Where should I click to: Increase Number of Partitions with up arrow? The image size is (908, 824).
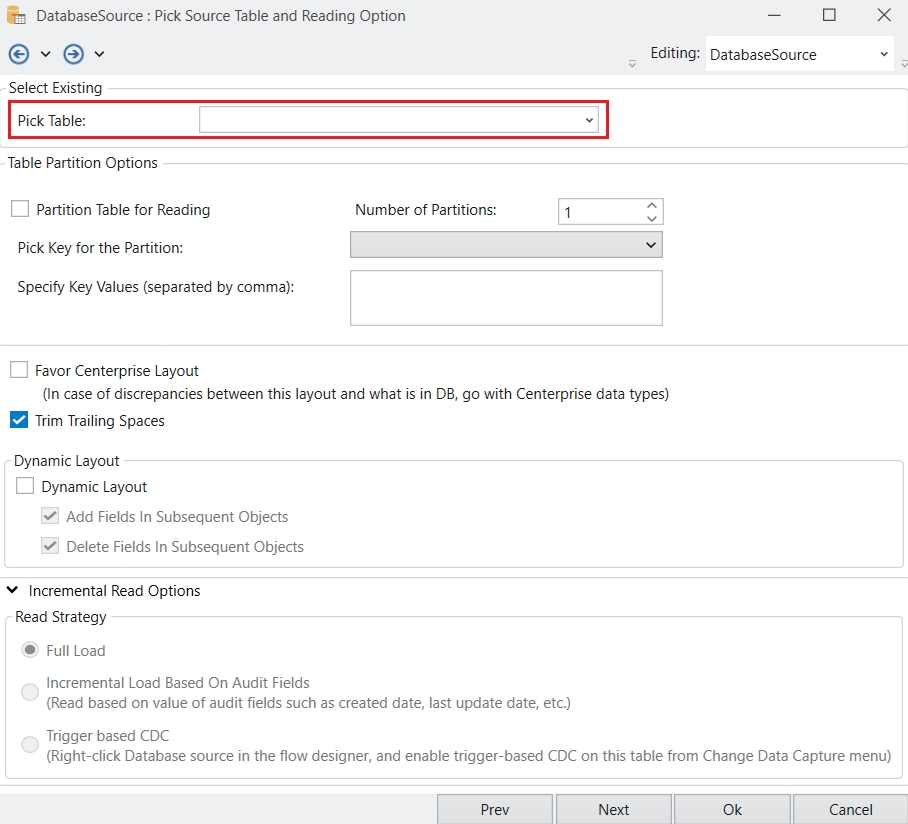652,205
